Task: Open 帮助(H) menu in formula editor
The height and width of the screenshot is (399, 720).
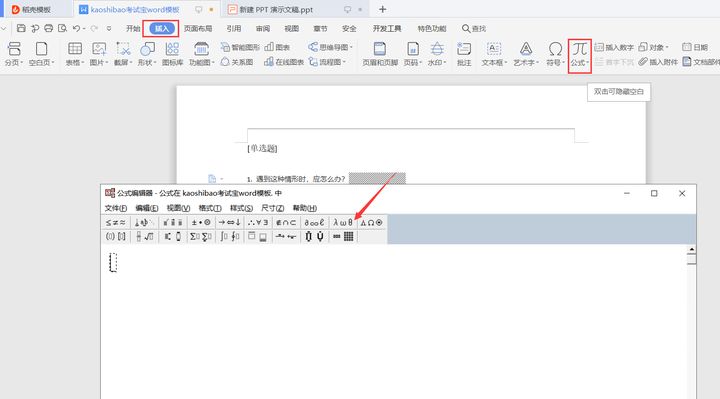Action: click(304, 208)
